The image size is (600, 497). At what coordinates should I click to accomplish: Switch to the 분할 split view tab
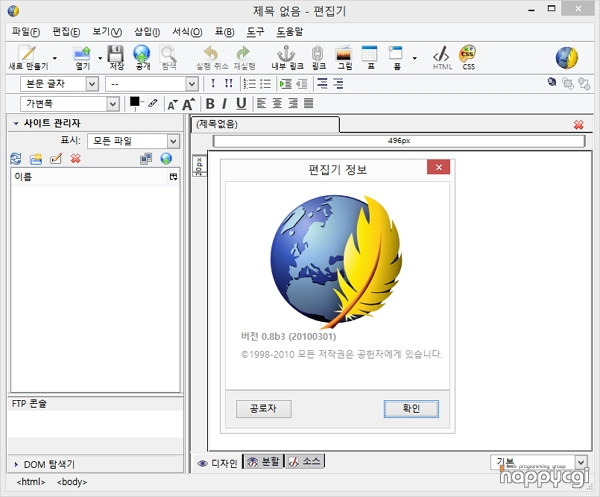point(263,462)
